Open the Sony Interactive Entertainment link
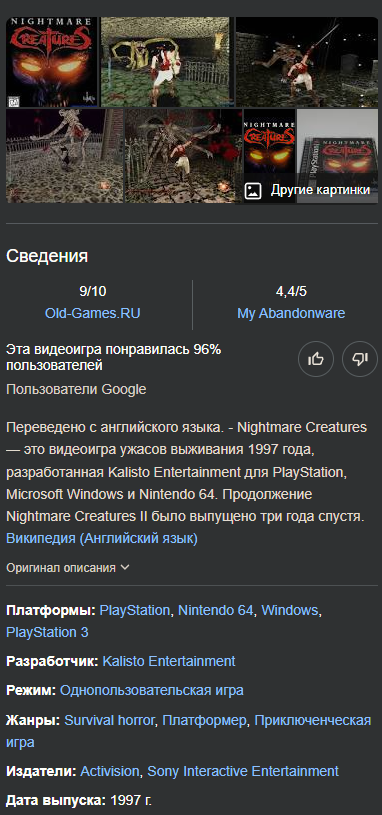This screenshot has width=382, height=815. coord(243,771)
